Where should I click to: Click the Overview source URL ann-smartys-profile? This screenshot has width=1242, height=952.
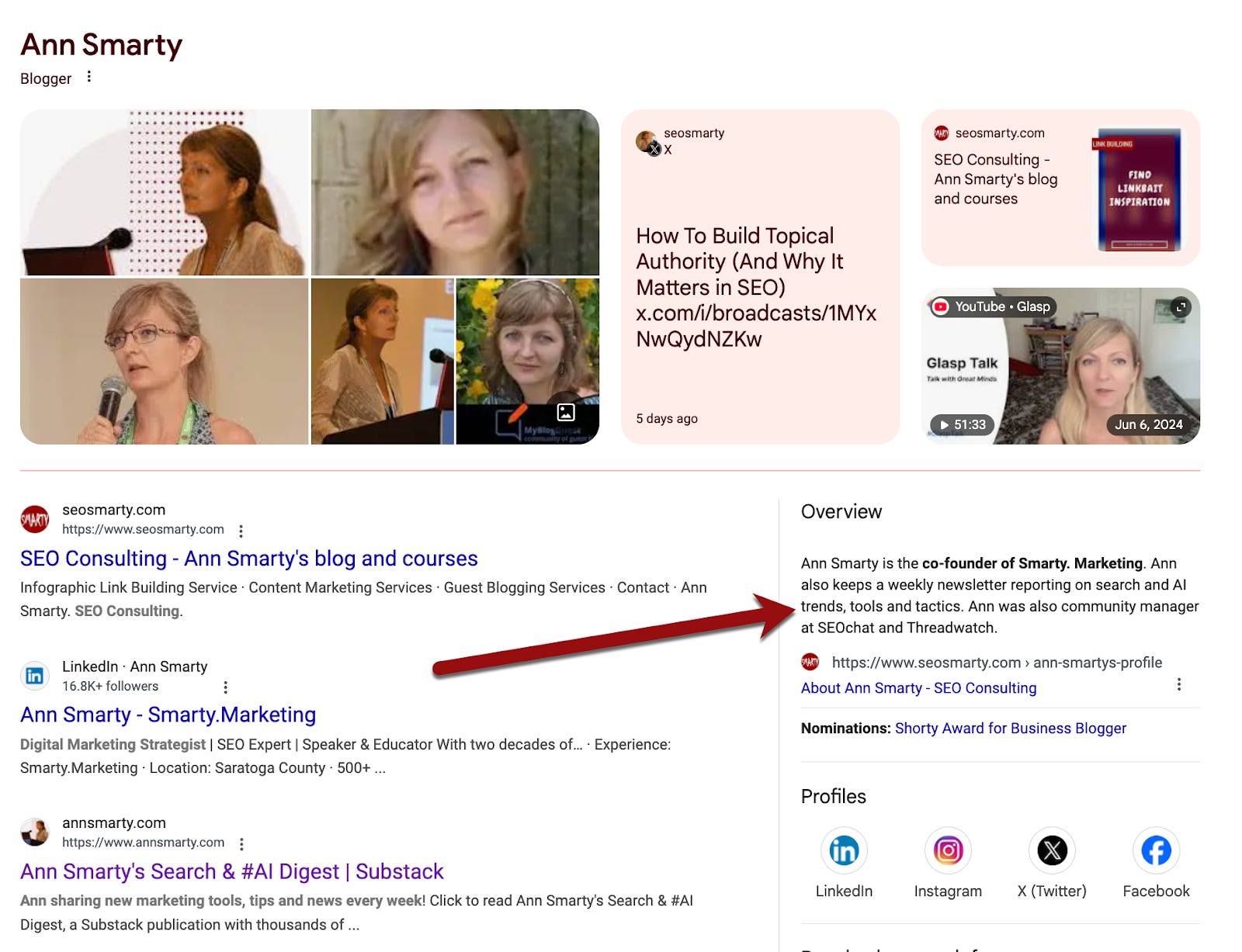point(997,662)
